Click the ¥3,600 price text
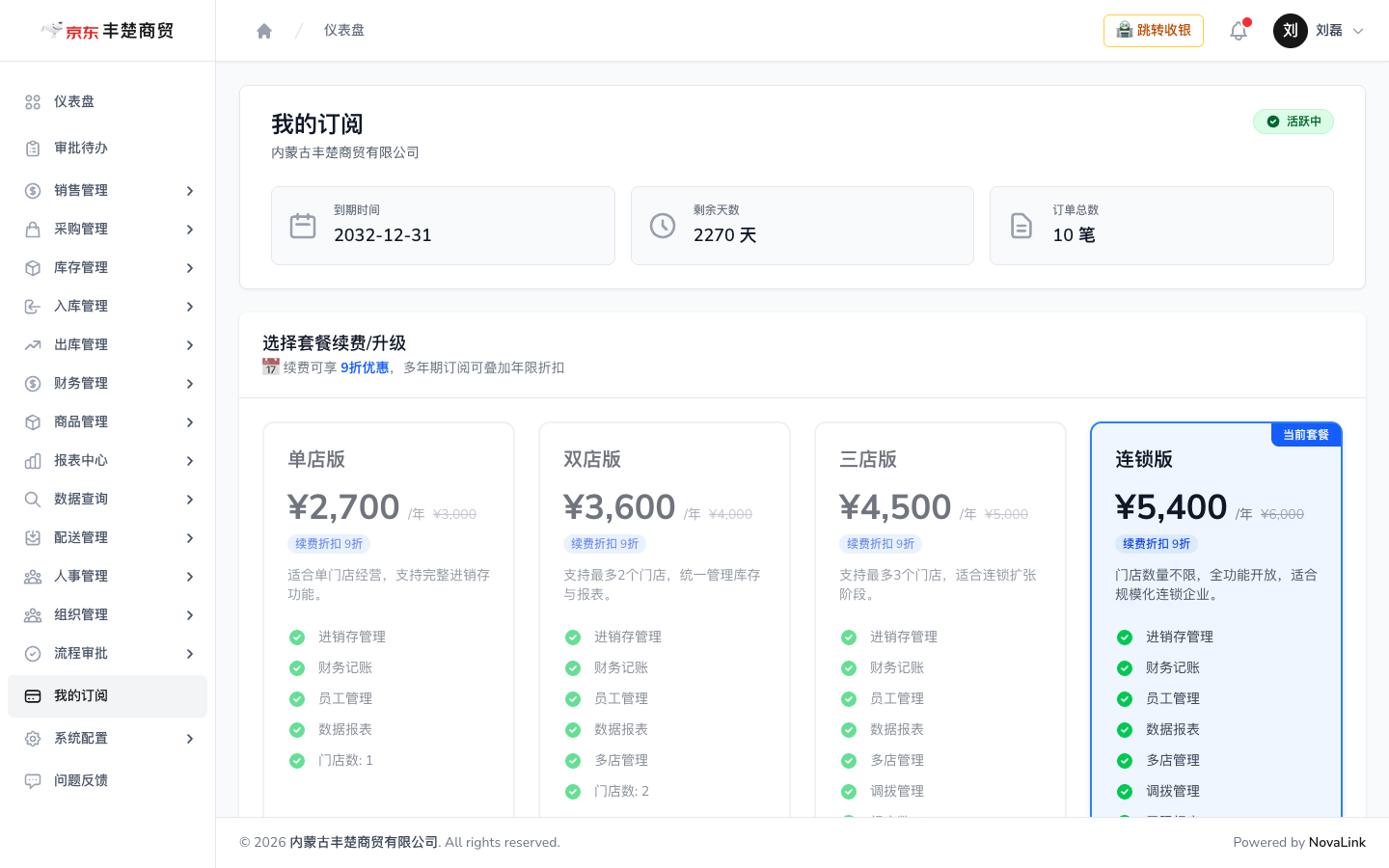The image size is (1389, 868). click(619, 507)
